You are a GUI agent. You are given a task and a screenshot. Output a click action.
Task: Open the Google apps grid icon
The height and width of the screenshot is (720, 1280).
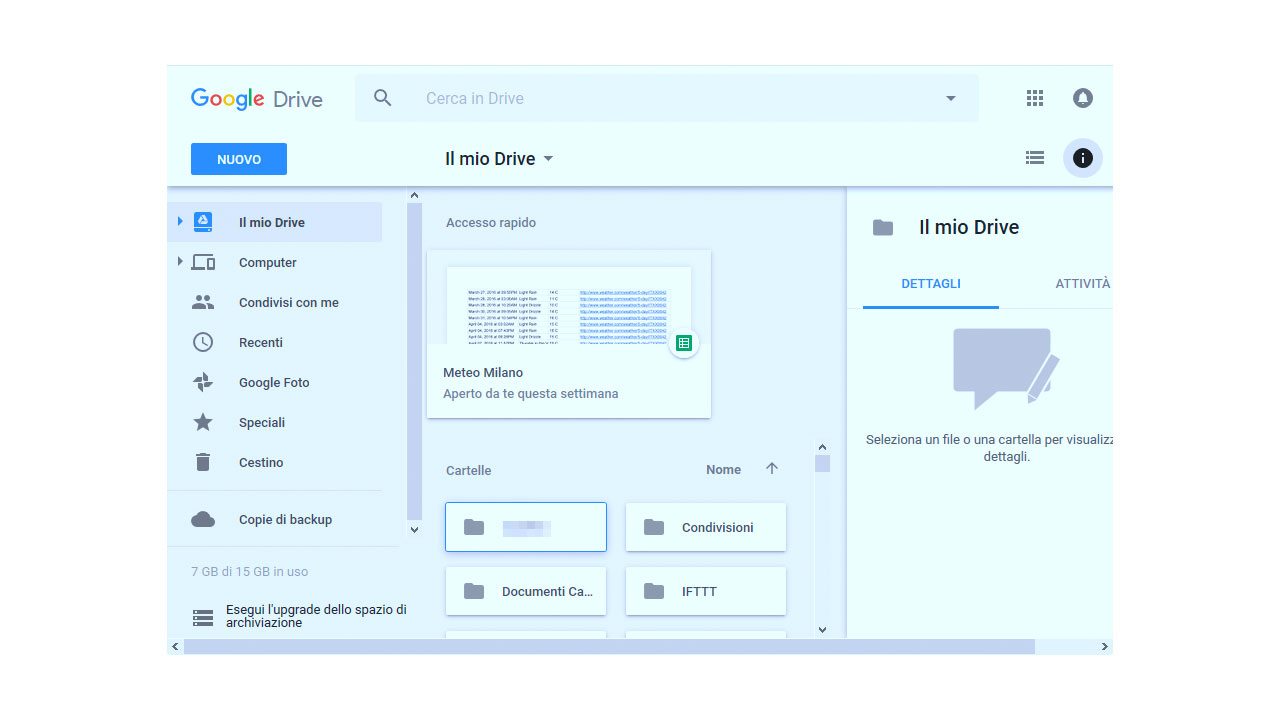coord(1035,98)
